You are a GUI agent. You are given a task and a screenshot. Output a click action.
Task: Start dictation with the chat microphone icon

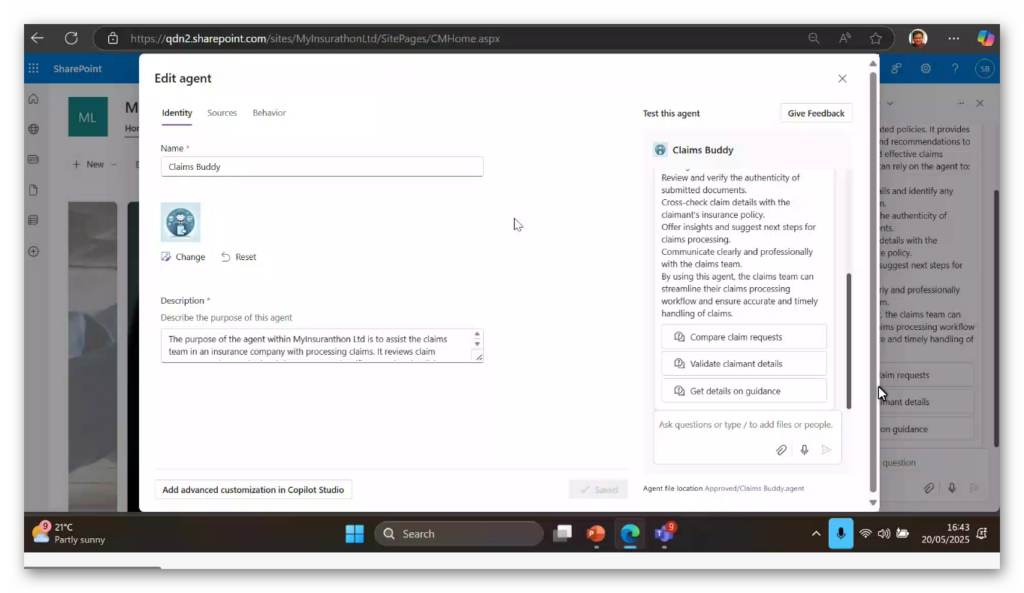click(x=804, y=450)
